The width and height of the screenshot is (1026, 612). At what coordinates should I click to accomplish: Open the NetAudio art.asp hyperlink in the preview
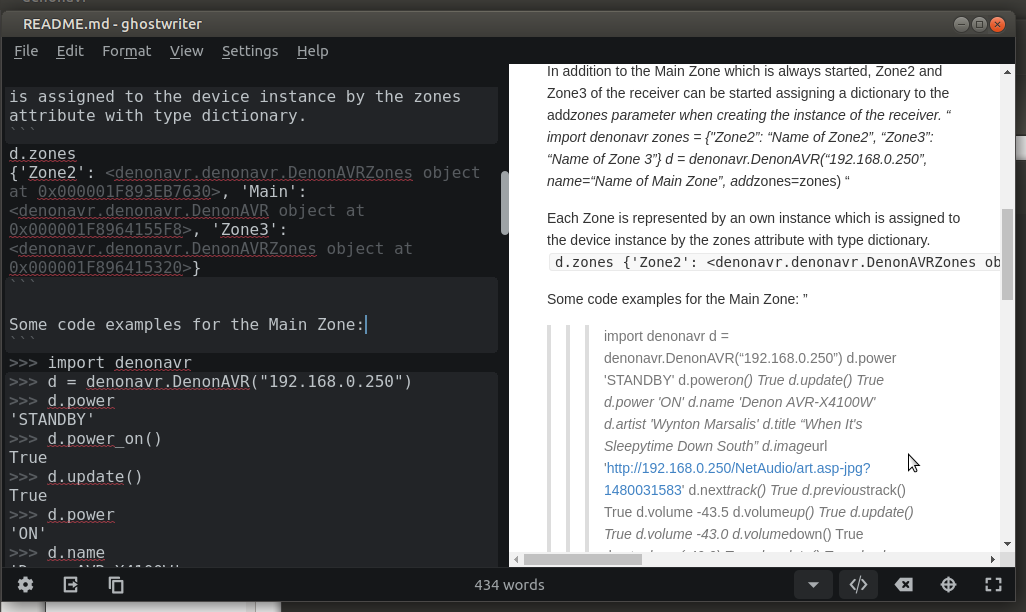737,467
